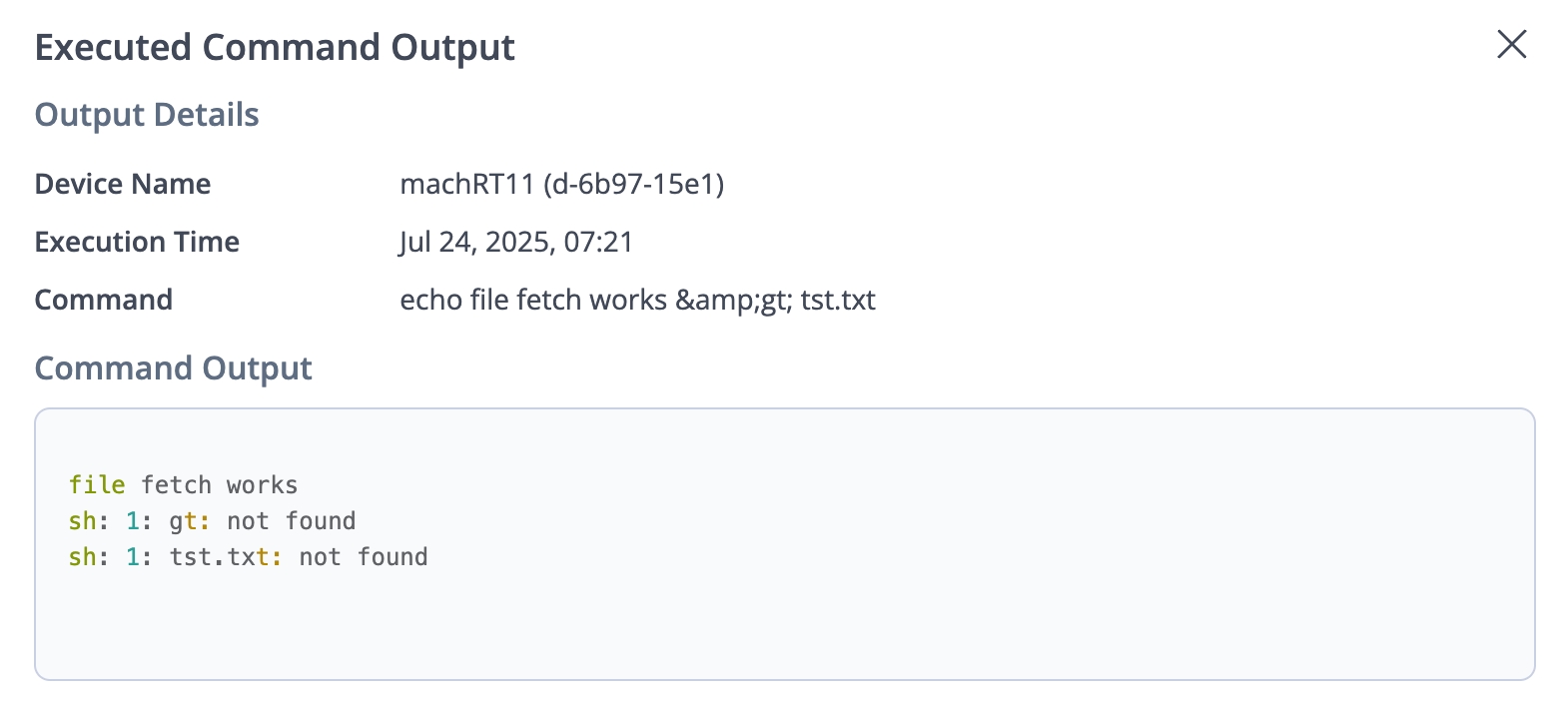
Task: Click the Output Details section heading
Action: tap(147, 115)
